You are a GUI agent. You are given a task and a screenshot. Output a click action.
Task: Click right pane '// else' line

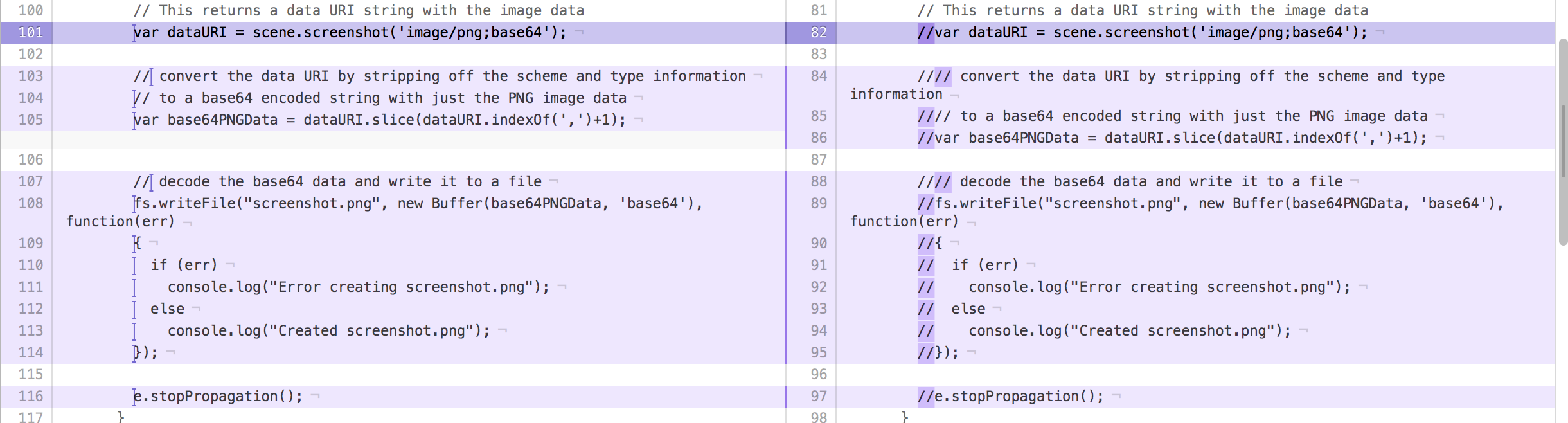[x=951, y=309]
